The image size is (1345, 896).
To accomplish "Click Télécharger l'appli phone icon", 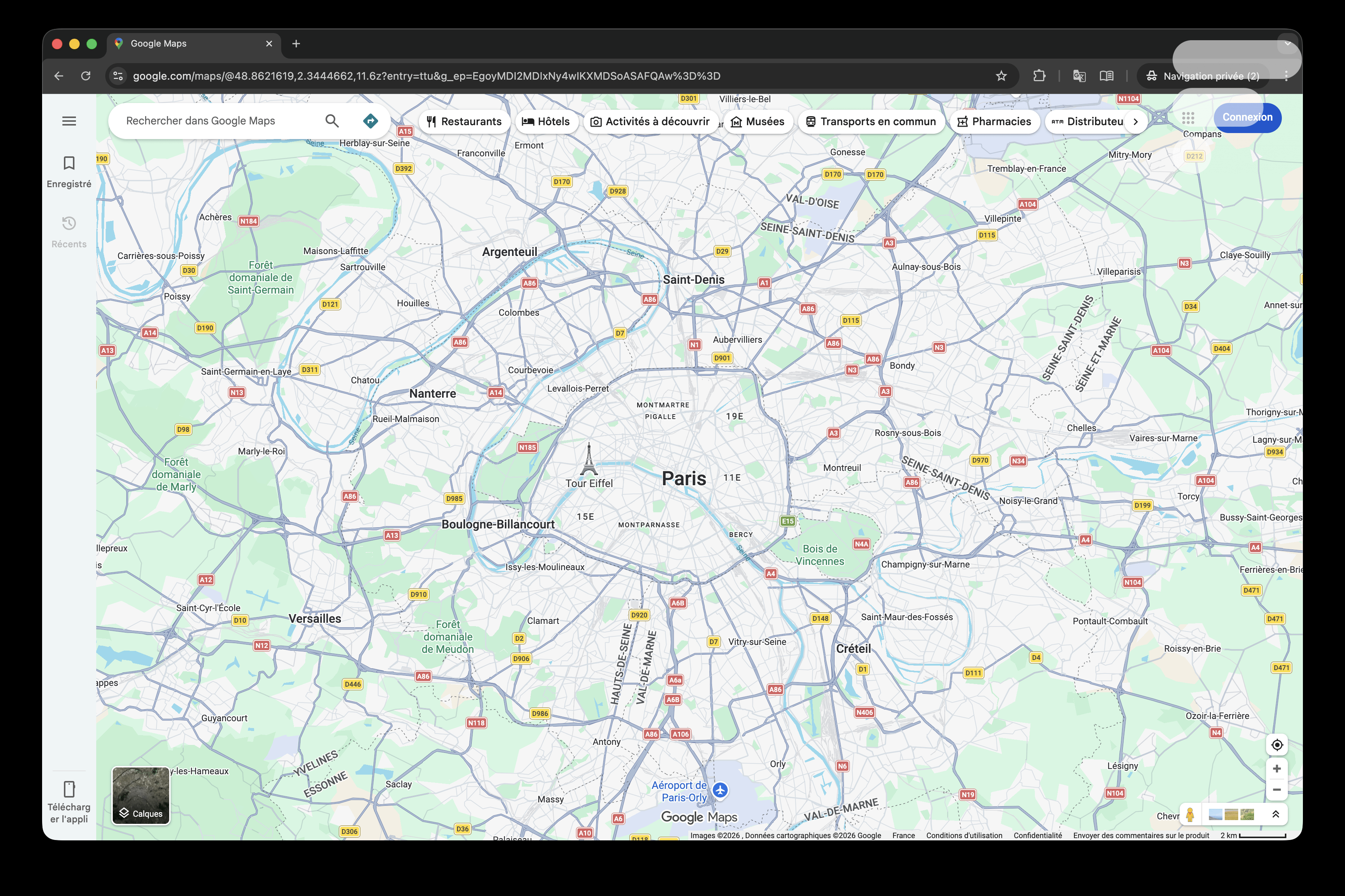I will (x=69, y=789).
